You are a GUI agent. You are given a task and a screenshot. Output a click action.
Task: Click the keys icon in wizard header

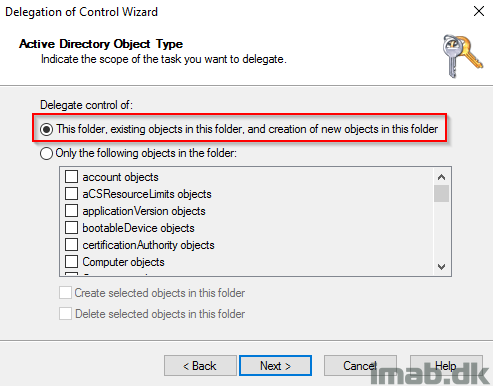pyautogui.click(x=462, y=56)
